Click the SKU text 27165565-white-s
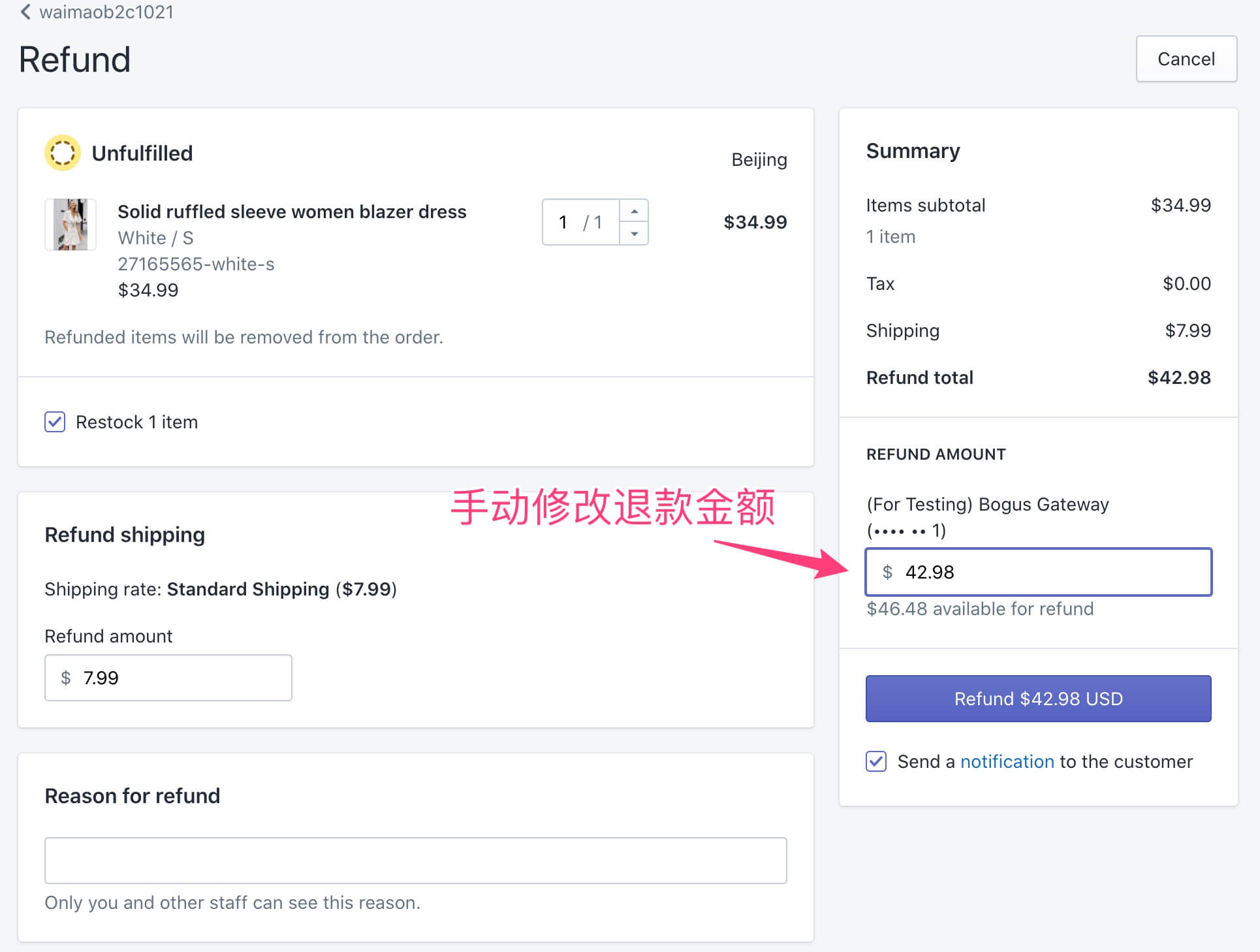Image resolution: width=1260 pixels, height=952 pixels. [196, 264]
